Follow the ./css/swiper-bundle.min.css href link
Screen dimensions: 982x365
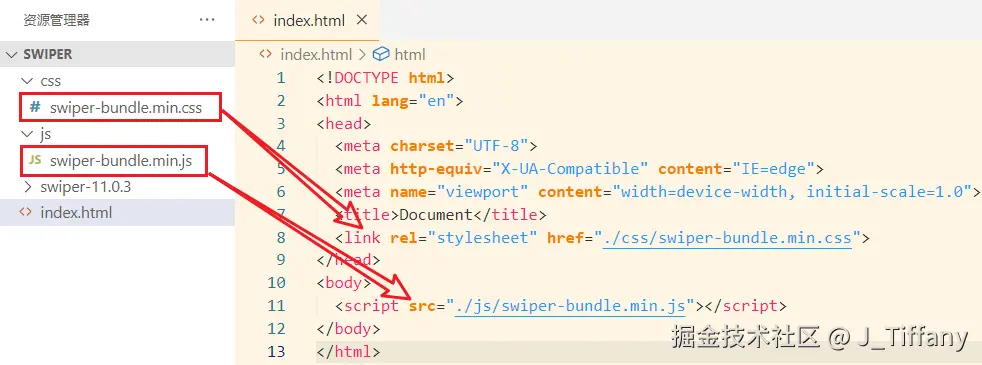[726, 238]
